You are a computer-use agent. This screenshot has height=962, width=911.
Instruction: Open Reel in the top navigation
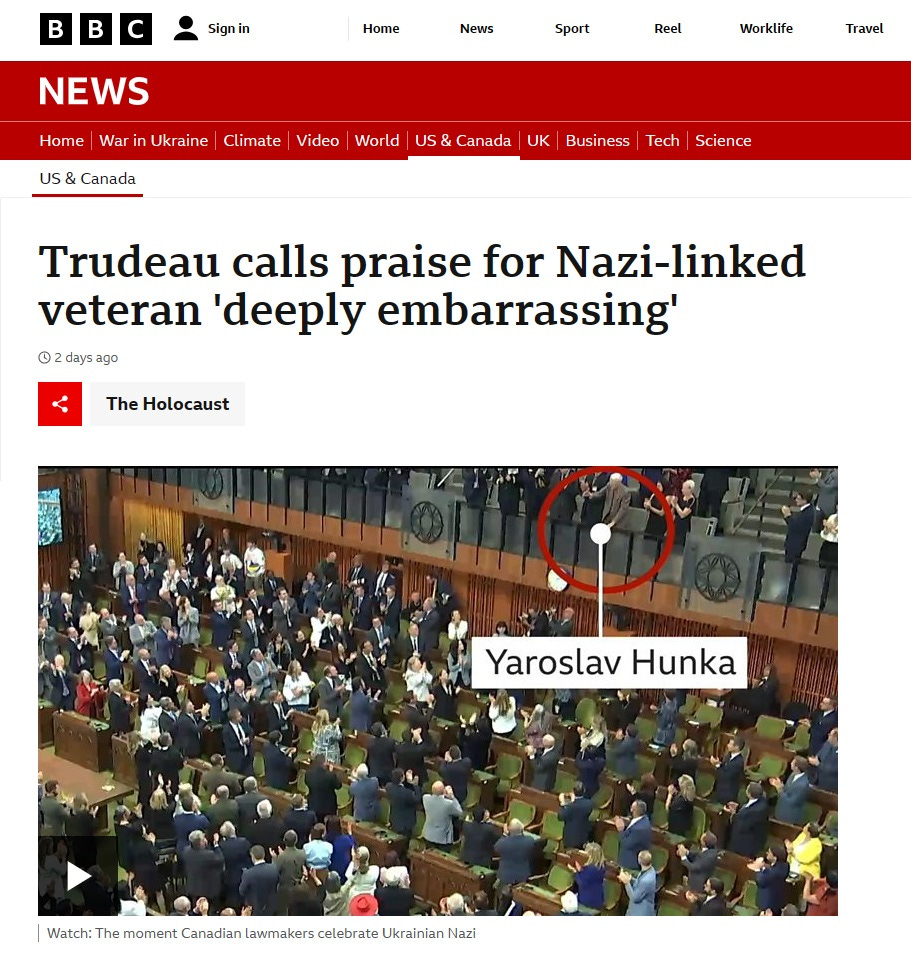(x=667, y=28)
